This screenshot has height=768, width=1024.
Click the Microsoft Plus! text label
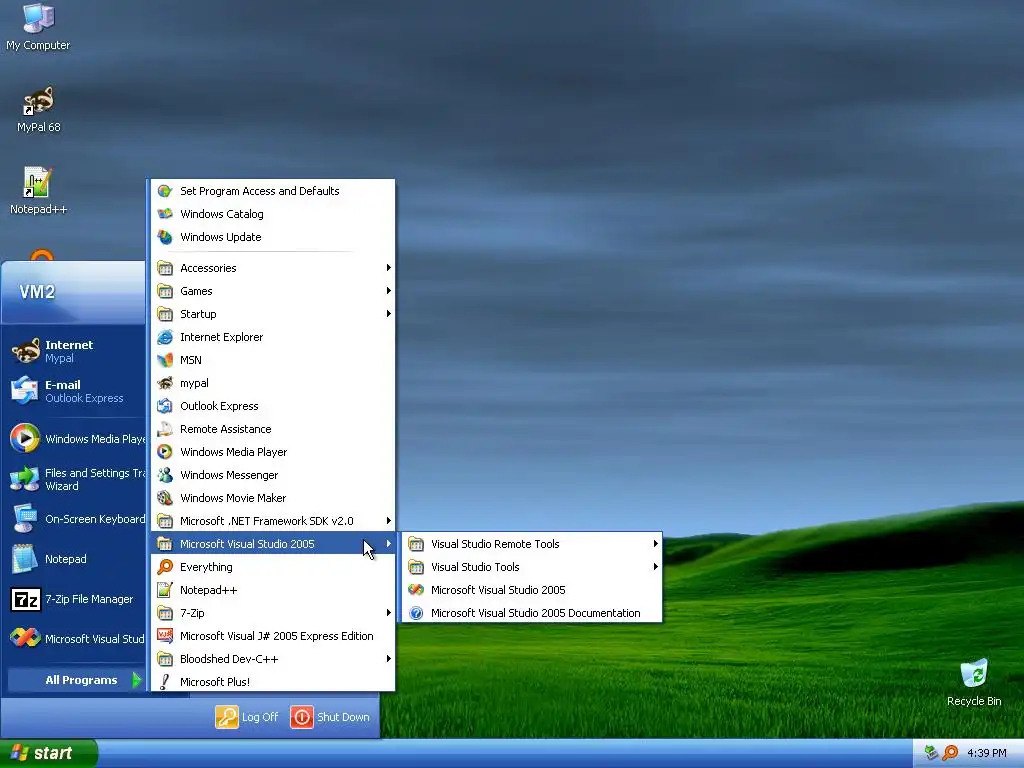coord(215,682)
